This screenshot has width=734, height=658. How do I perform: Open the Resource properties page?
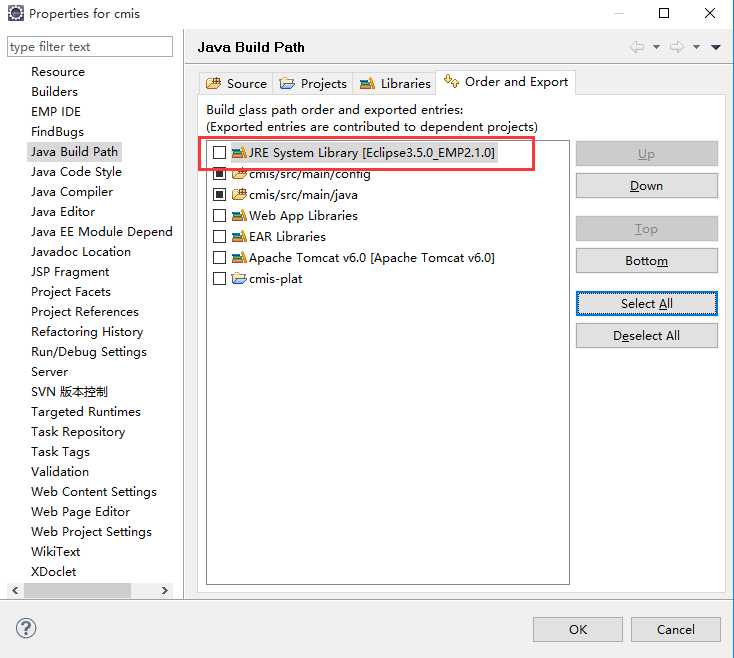[58, 72]
